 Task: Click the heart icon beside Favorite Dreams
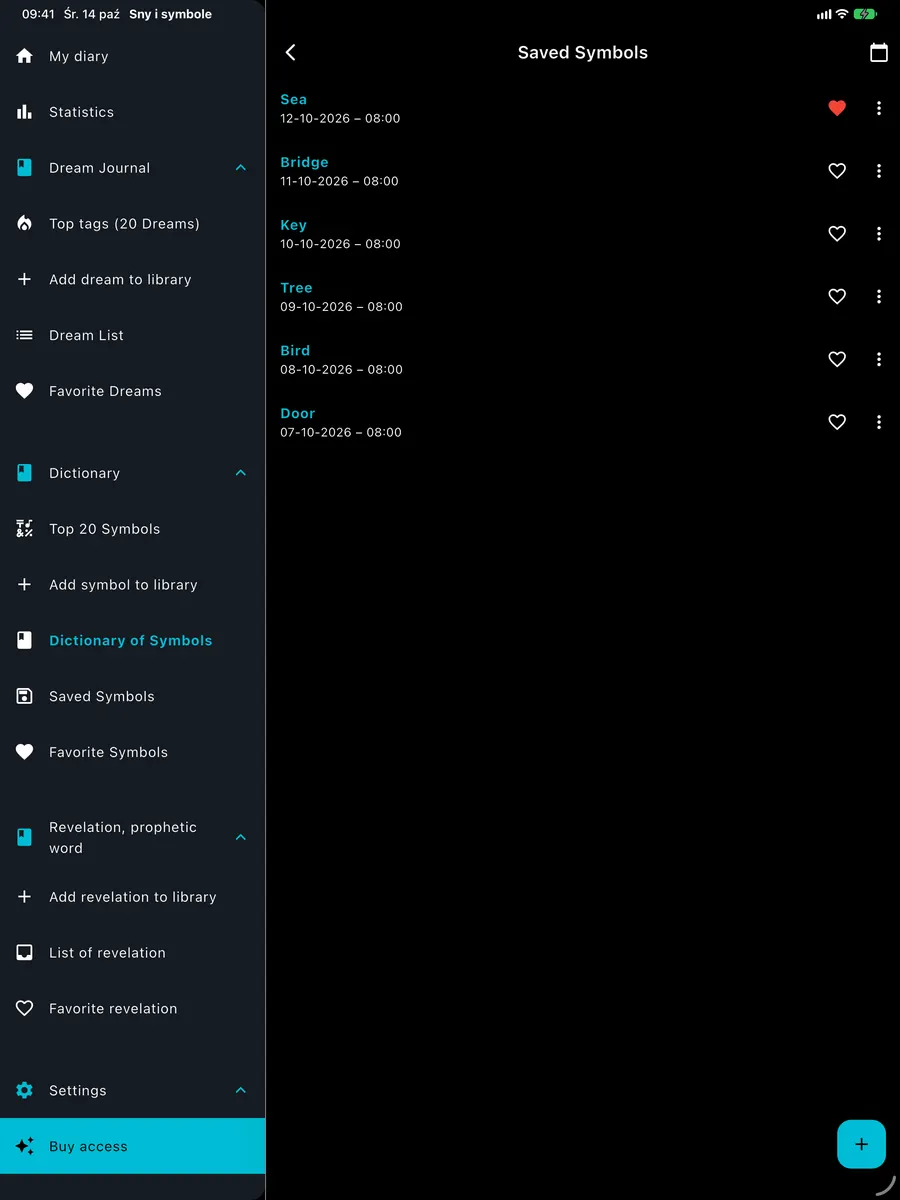[25, 391]
